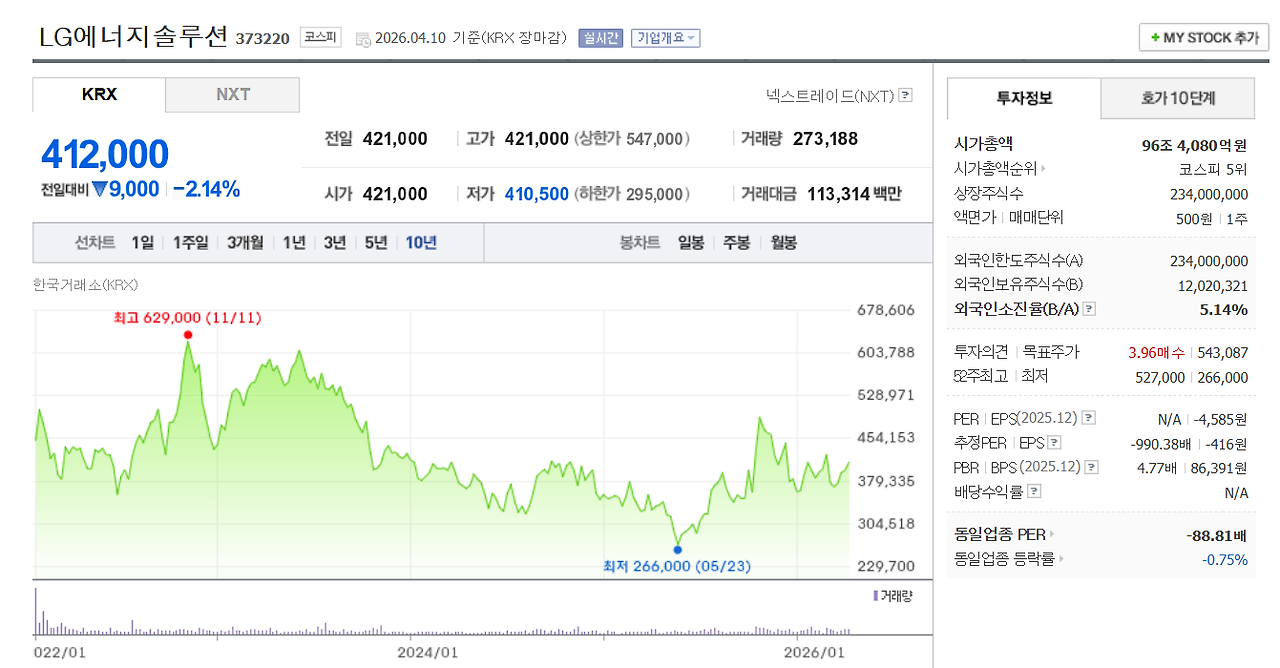Open the 투자정보 tab
The height and width of the screenshot is (668, 1280).
(1024, 98)
